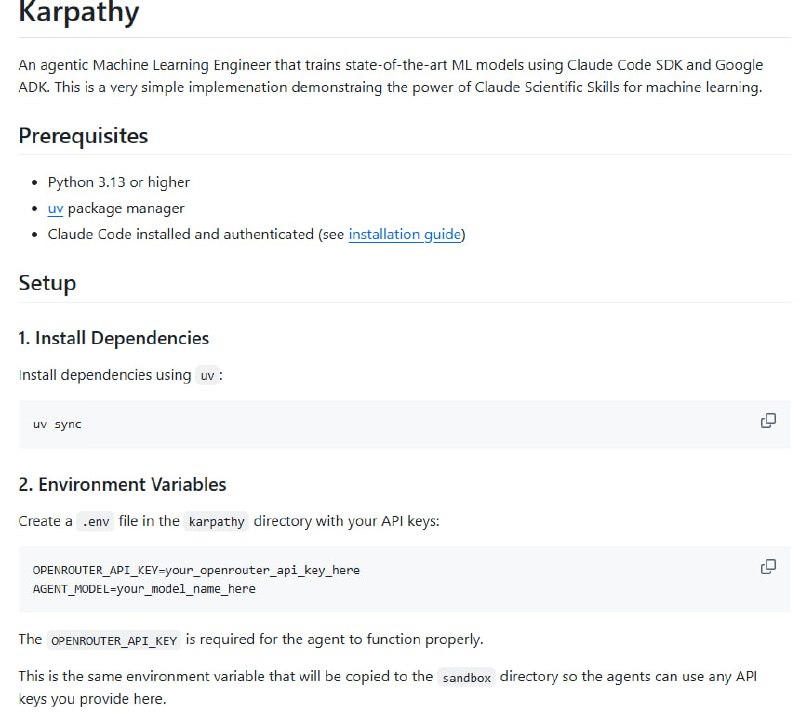Copy the environment variables code block
Image resolution: width=800 pixels, height=727 pixels.
coord(768,567)
